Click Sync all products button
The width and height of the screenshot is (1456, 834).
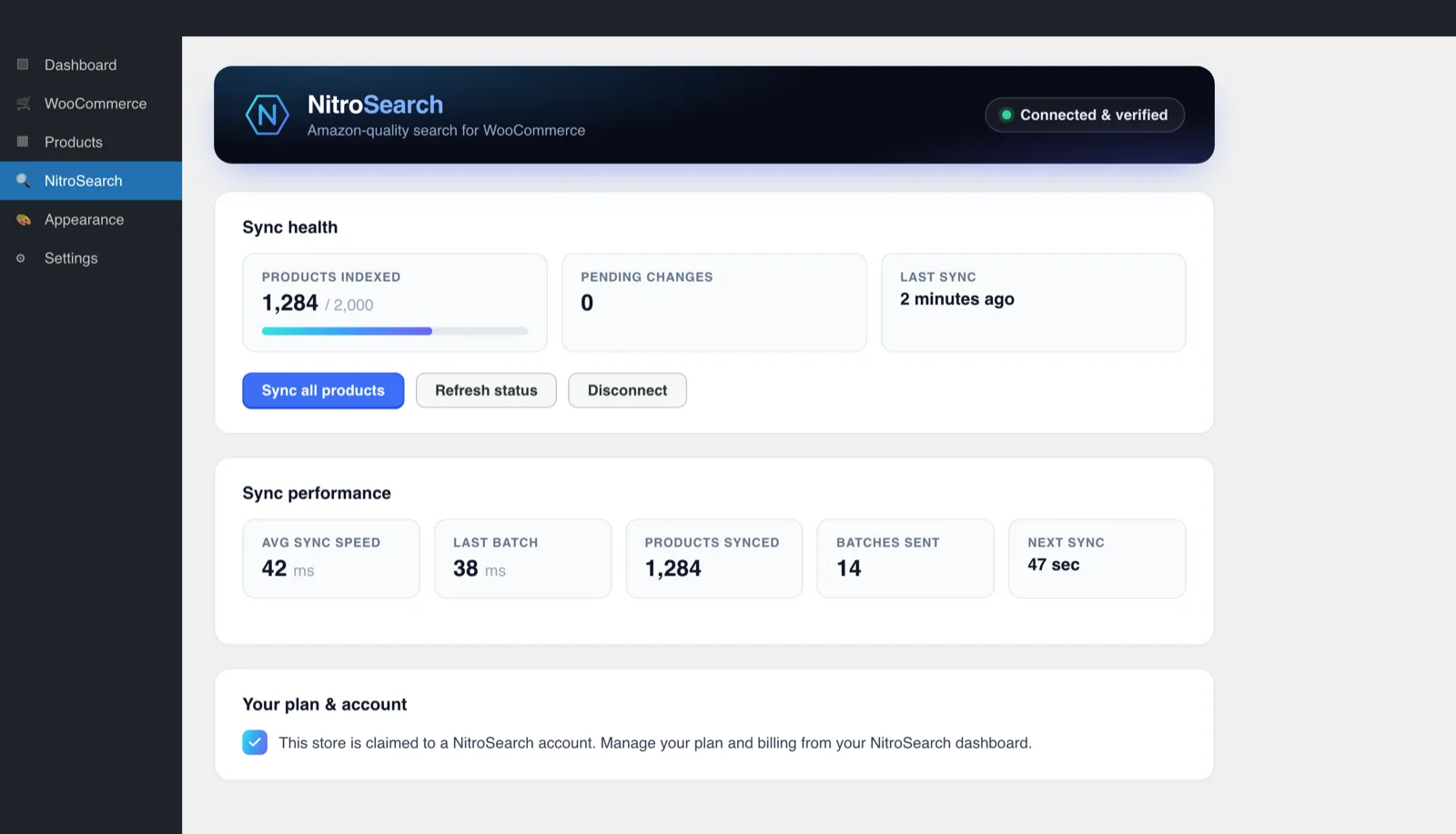pos(323,390)
